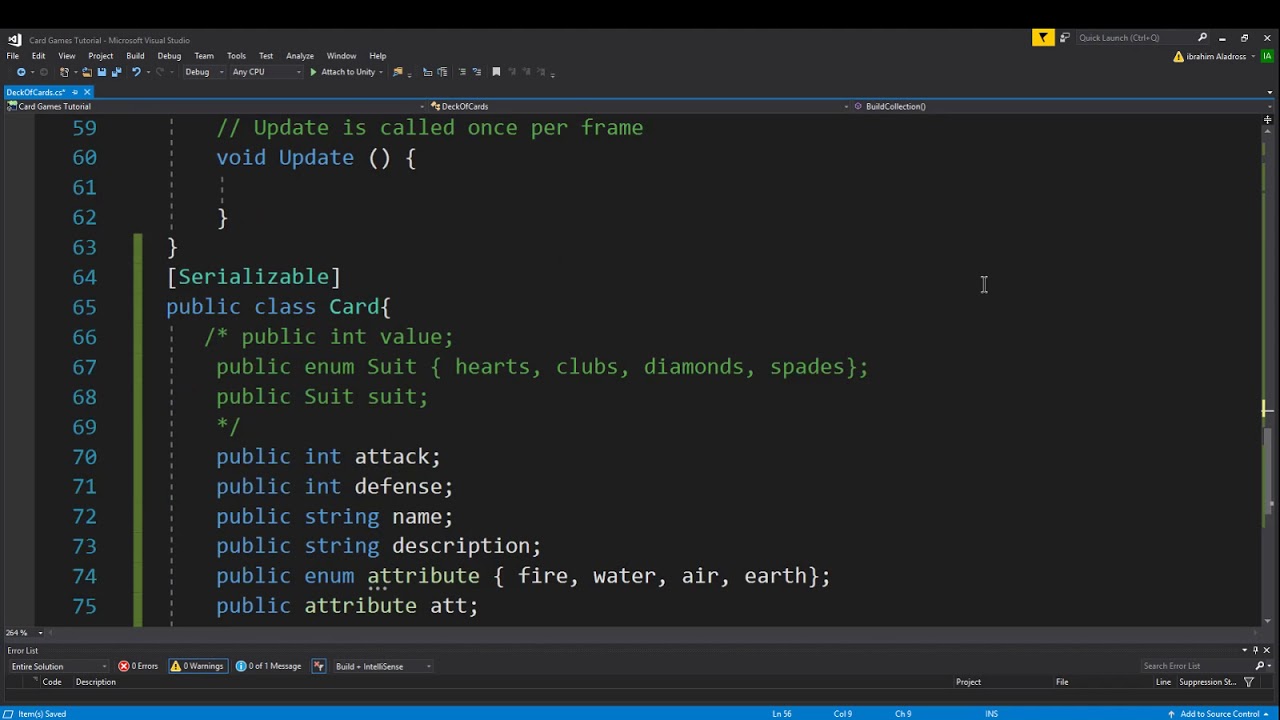Click the Decrease Indent icon
This screenshot has height=720, width=1280.
[428, 72]
